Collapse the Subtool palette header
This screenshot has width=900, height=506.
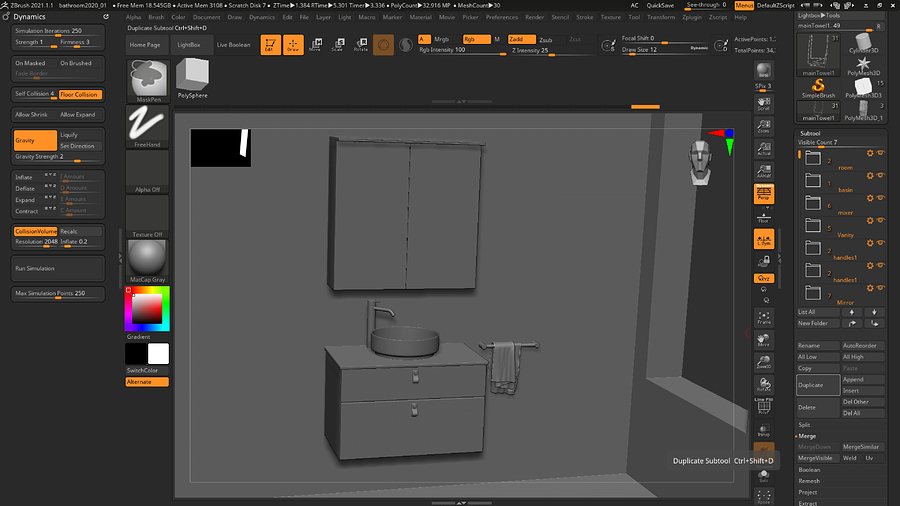pos(810,133)
